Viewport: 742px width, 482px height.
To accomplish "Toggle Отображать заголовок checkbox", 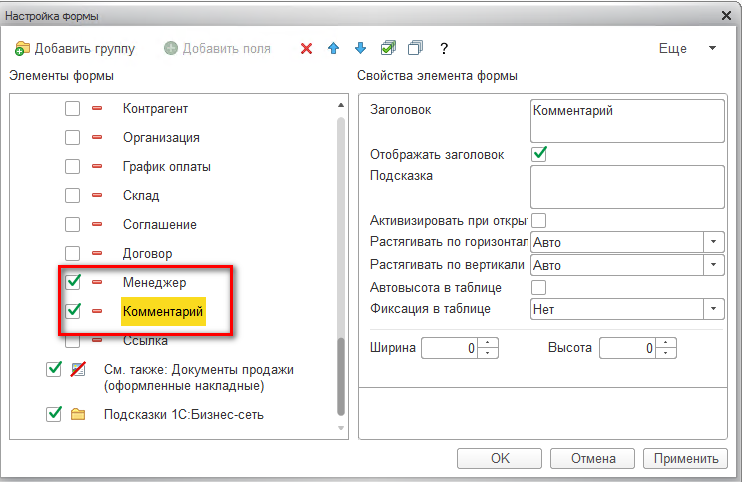I will click(539, 154).
